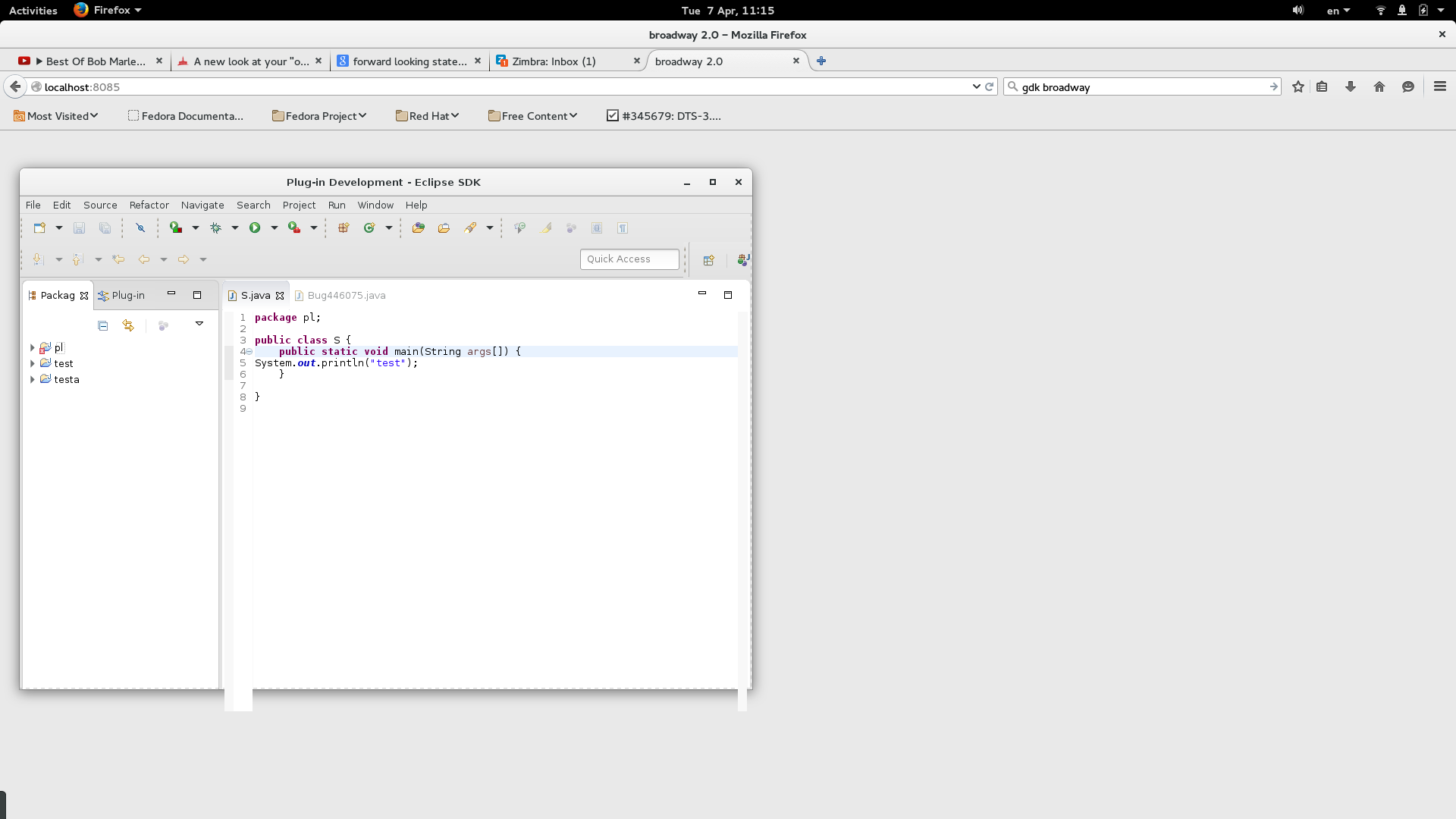1456x819 pixels.
Task: Click the volume icon in top bar
Action: pos(1298,10)
